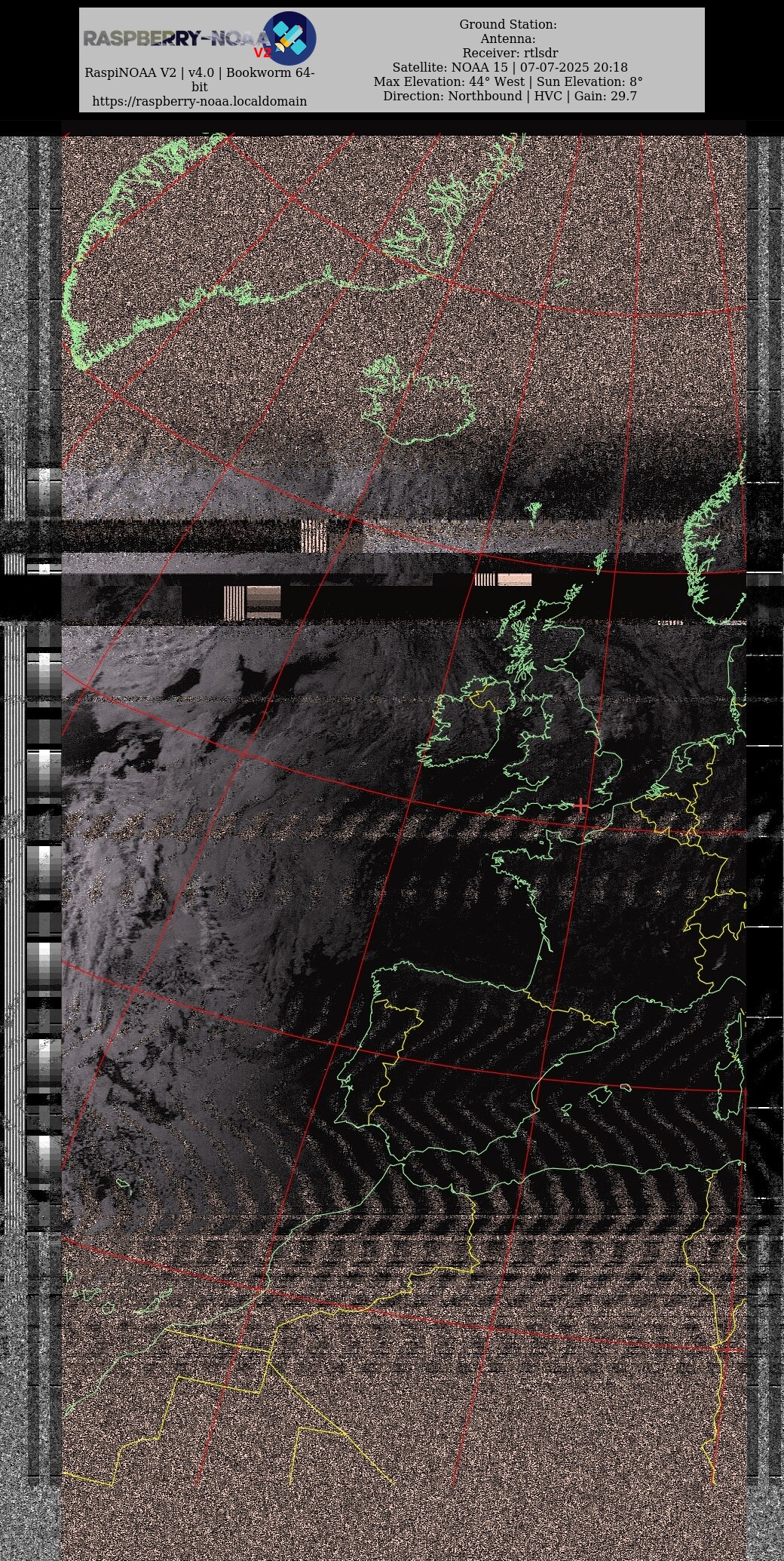
Task: Click 'Satellite: NOAA 15 | 07-07-2025 20:18' line
Action: 510,67
